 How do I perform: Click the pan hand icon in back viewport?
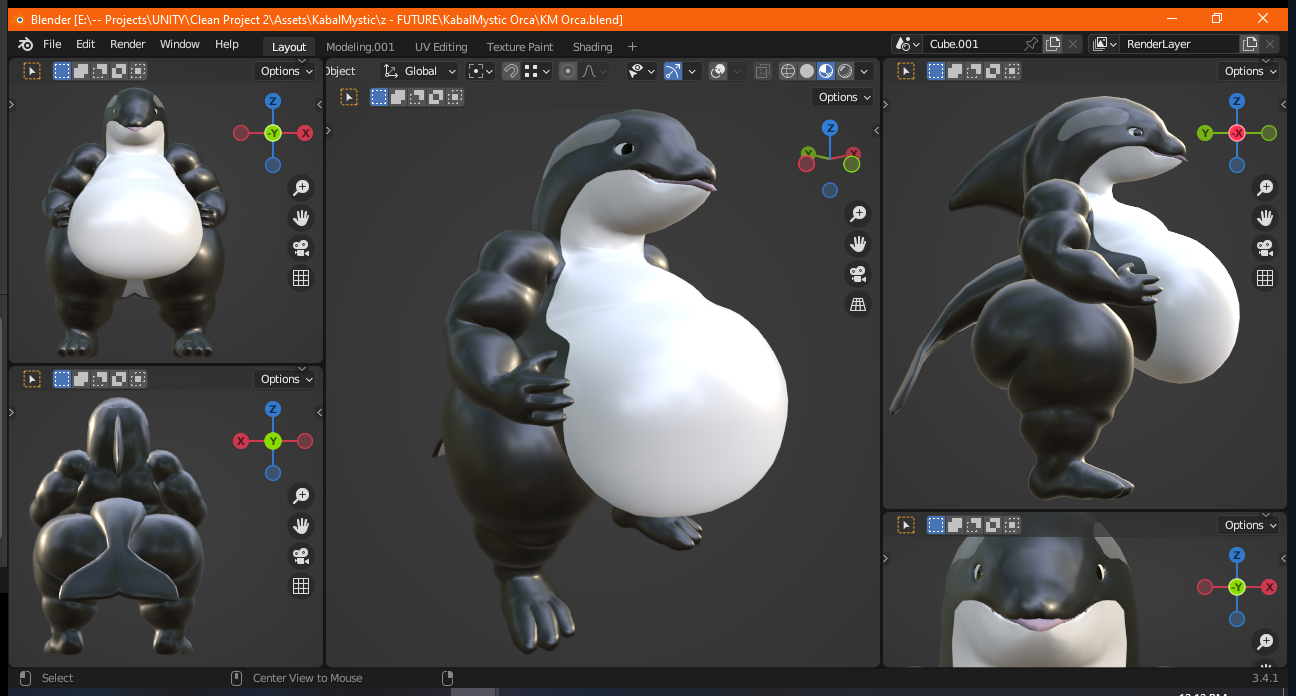pos(301,525)
